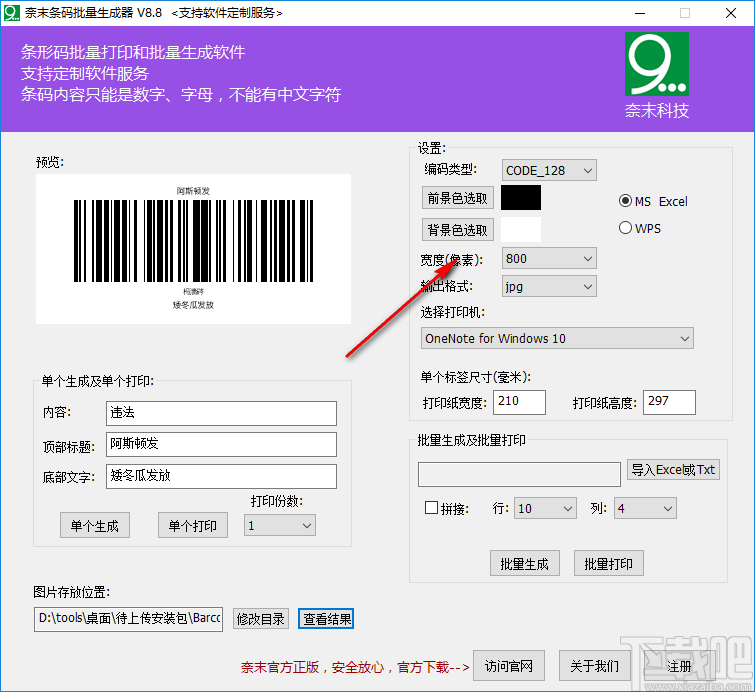The width and height of the screenshot is (755, 692).
Task: Open the OneNote printer selection dropdown
Action: [x=557, y=339]
